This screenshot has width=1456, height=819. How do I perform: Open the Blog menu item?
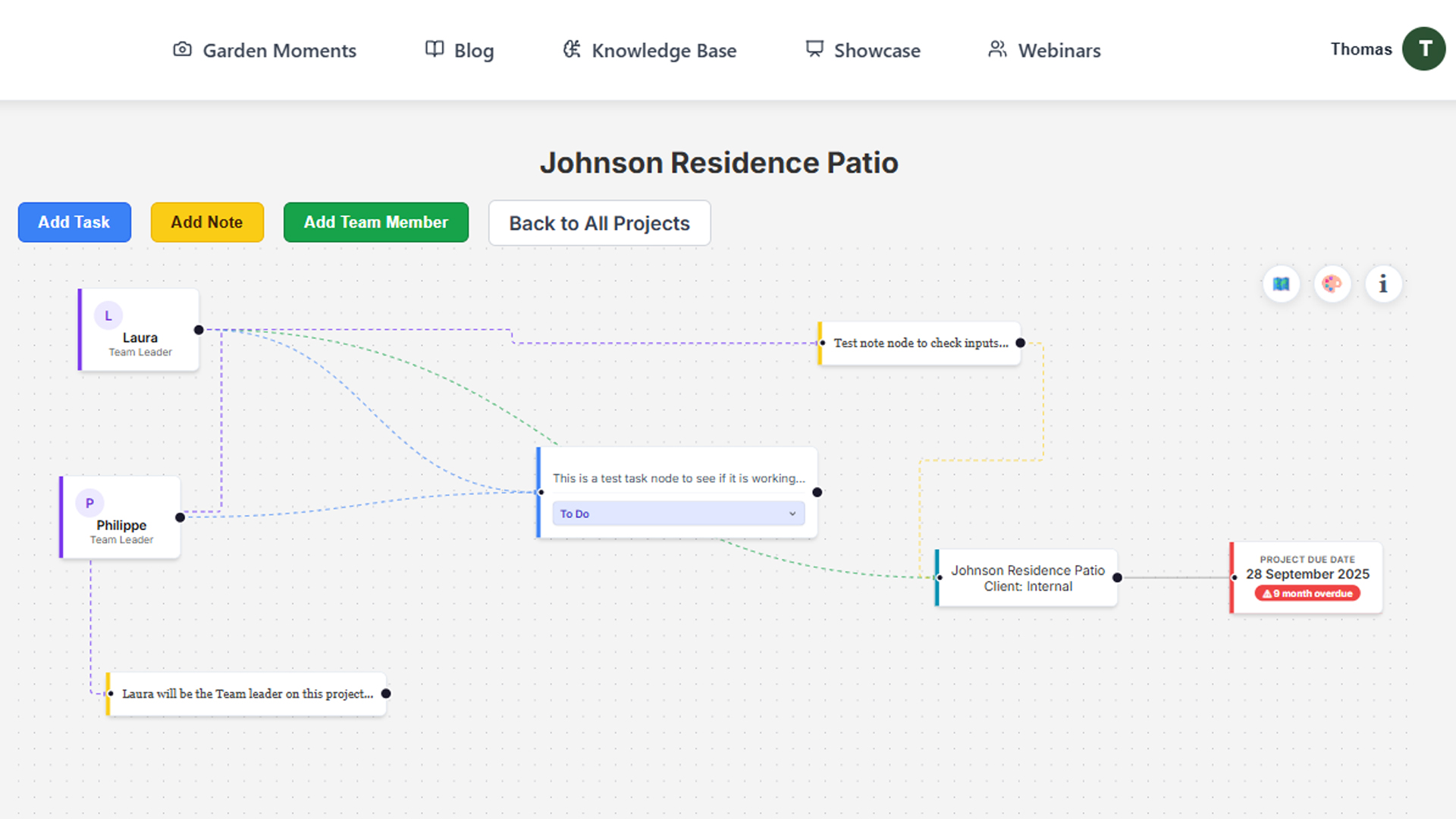(x=460, y=50)
